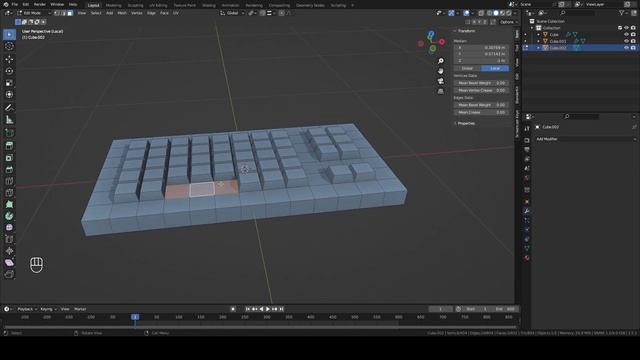Image resolution: width=640 pixels, height=360 pixels.
Task: Select the Smooth tool
Action: pos(9,228)
